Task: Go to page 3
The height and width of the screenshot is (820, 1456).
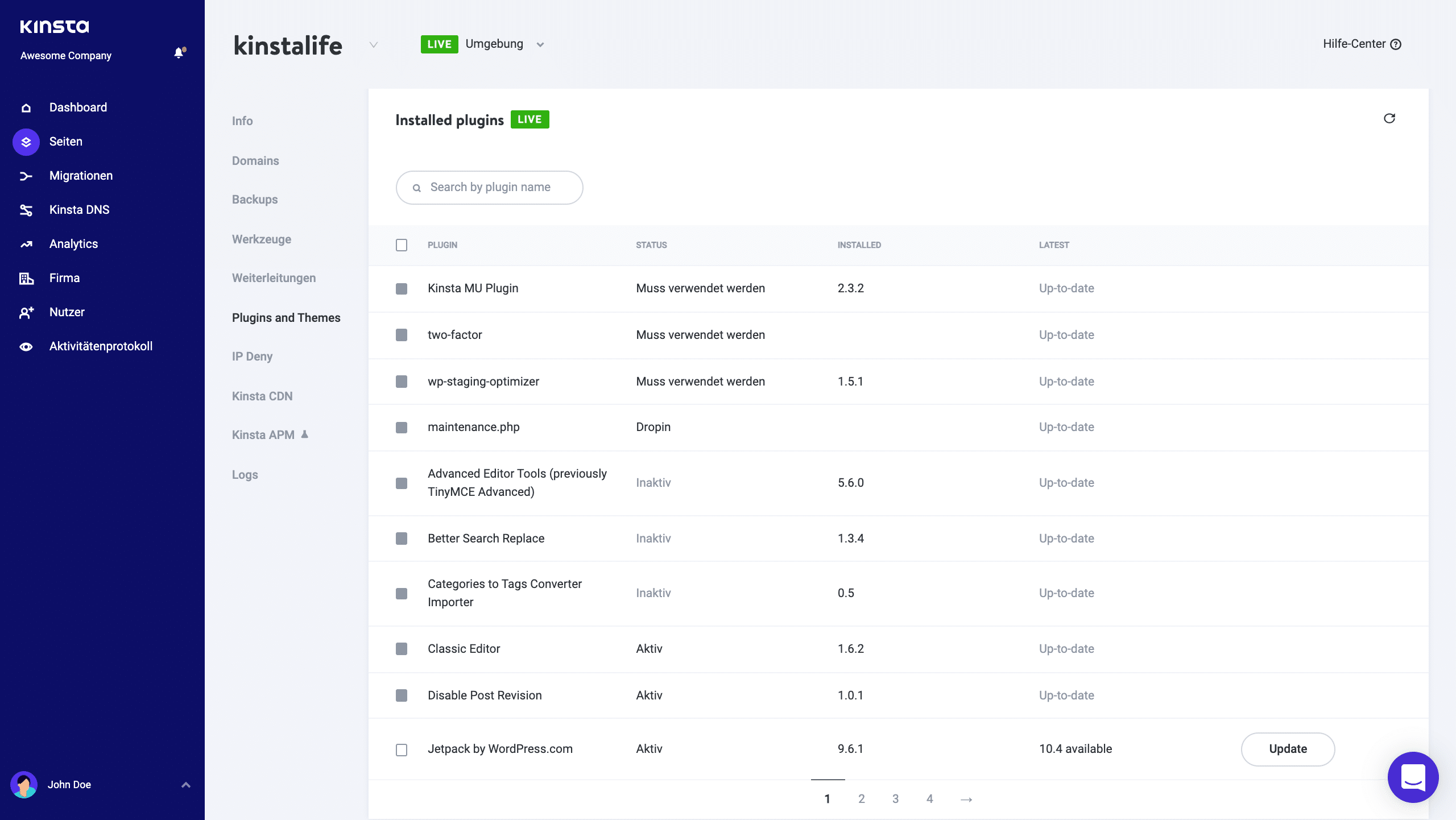Action: pyautogui.click(x=896, y=799)
